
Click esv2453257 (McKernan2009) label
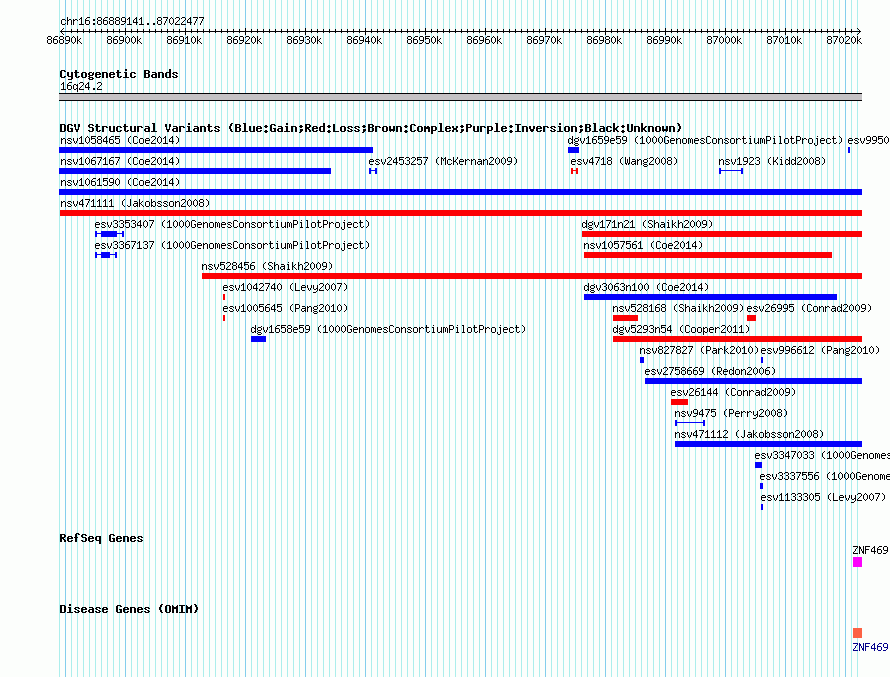pyautogui.click(x=443, y=161)
